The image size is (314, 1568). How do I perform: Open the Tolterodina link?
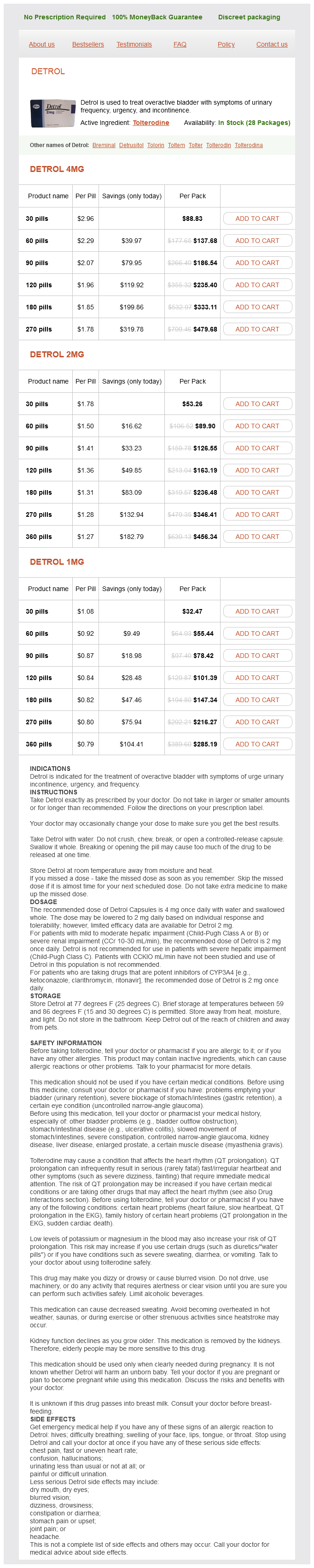(249, 146)
